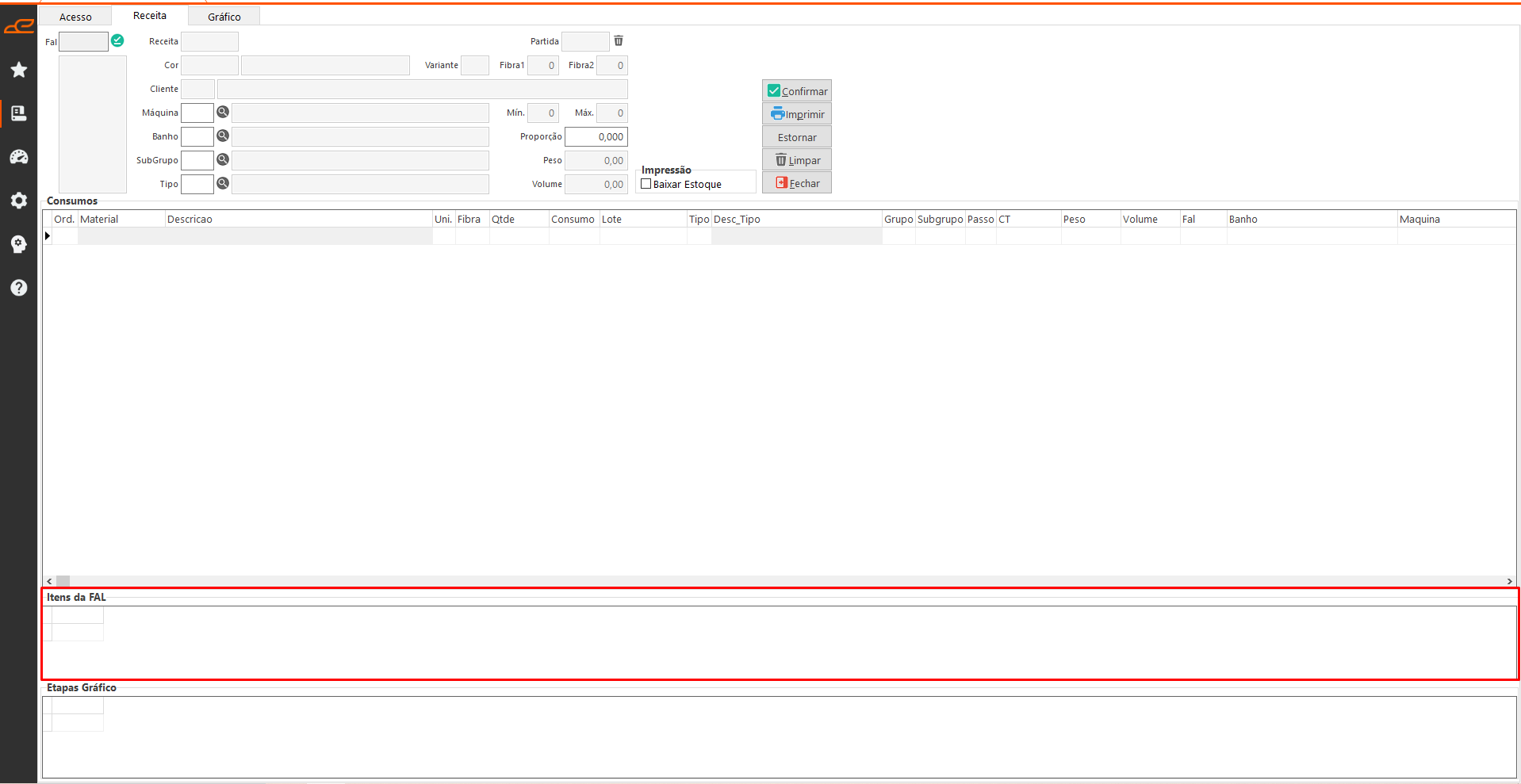1521x784 pixels.
Task: Click trash icon next to Partida
Action: pos(619,40)
